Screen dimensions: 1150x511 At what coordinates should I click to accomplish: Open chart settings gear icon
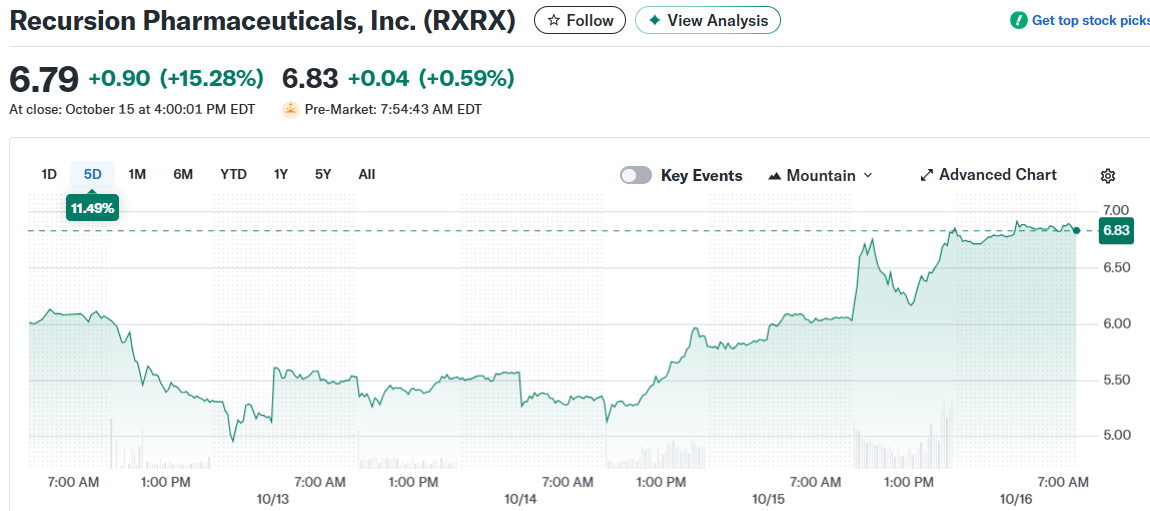tap(1108, 176)
